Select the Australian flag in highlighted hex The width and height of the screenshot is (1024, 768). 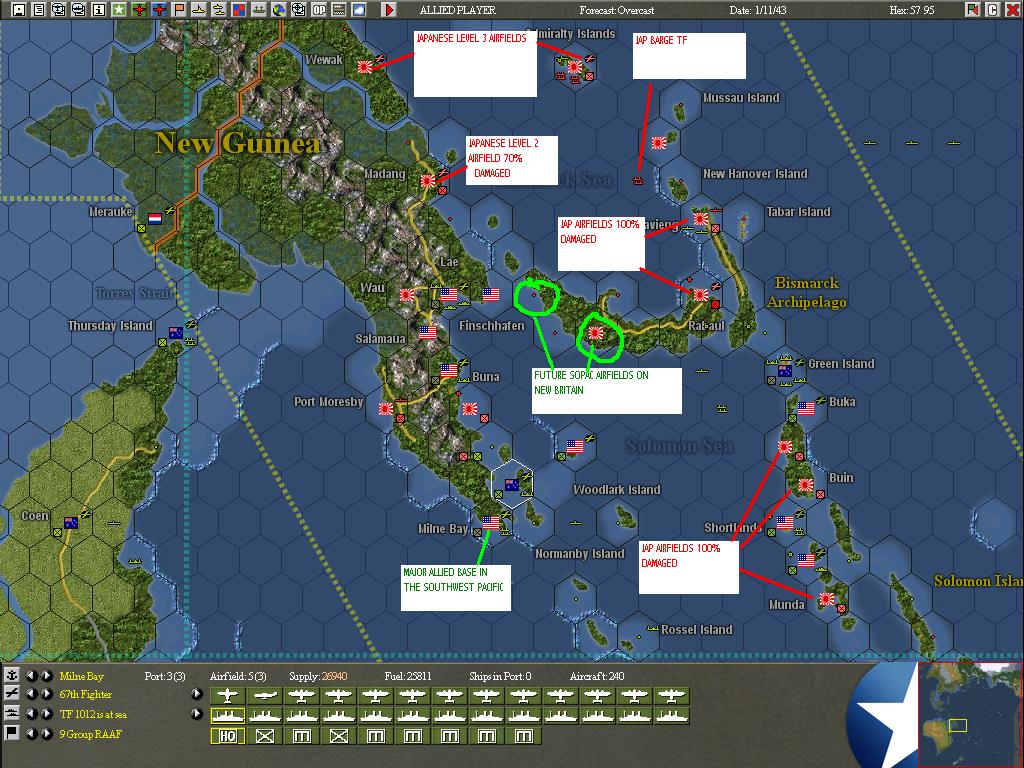511,485
